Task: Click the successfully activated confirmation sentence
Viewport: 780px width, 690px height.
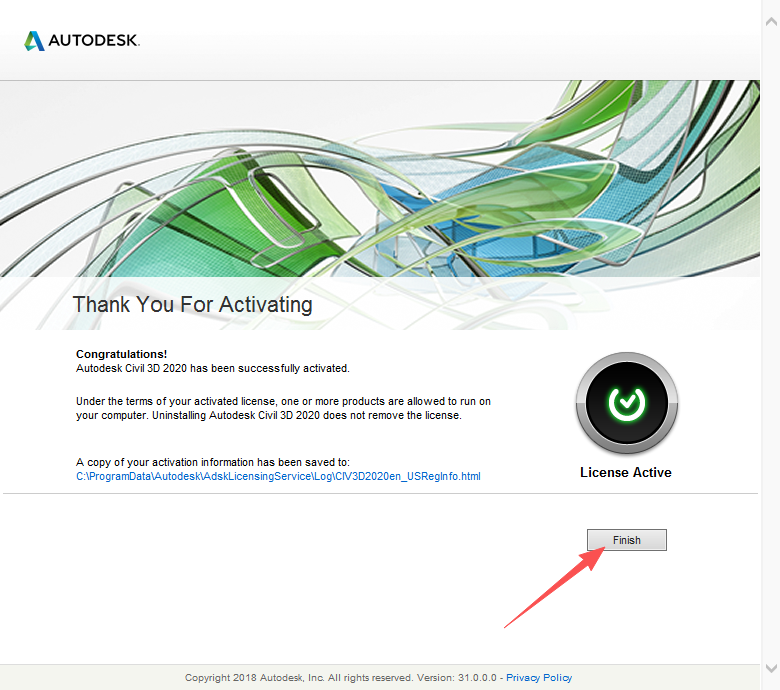Action: pos(213,368)
